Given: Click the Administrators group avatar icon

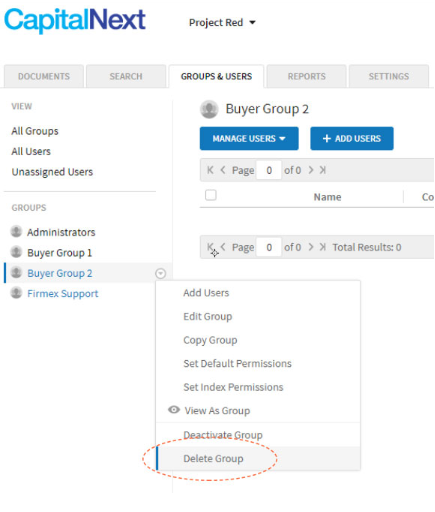Looking at the screenshot, I should click(x=16, y=232).
